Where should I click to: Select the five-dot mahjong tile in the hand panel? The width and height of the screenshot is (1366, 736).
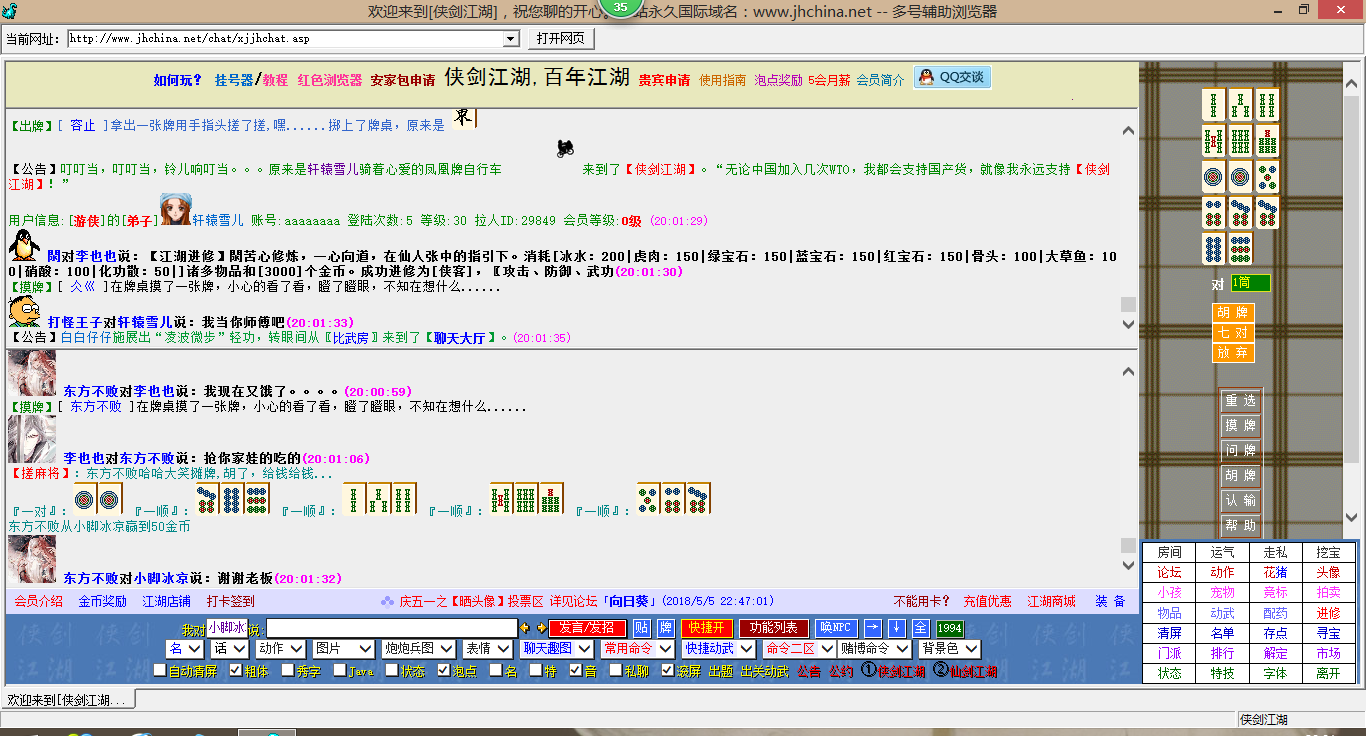click(x=1267, y=177)
